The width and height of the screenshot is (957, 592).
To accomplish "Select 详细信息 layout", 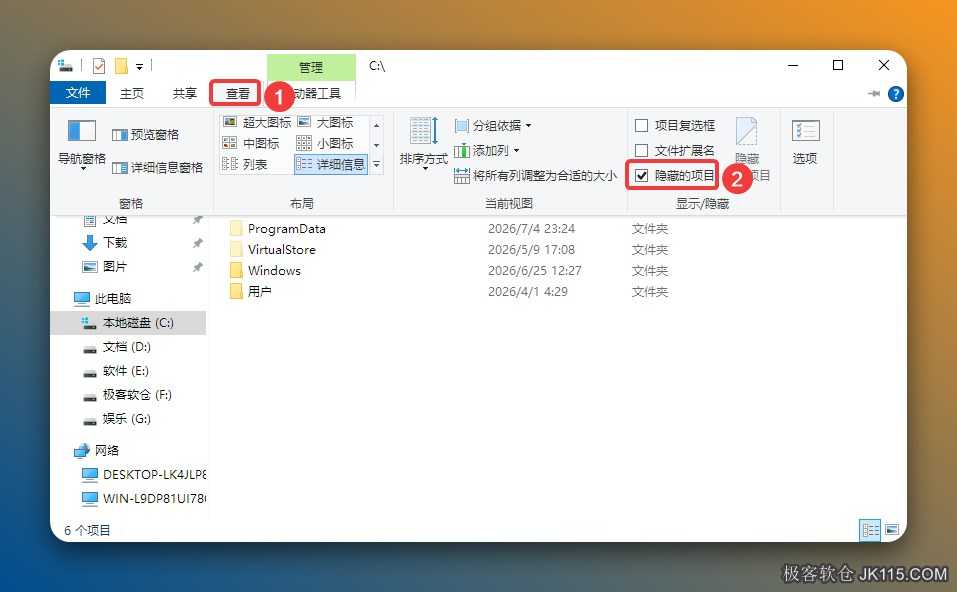I will click(x=331, y=164).
